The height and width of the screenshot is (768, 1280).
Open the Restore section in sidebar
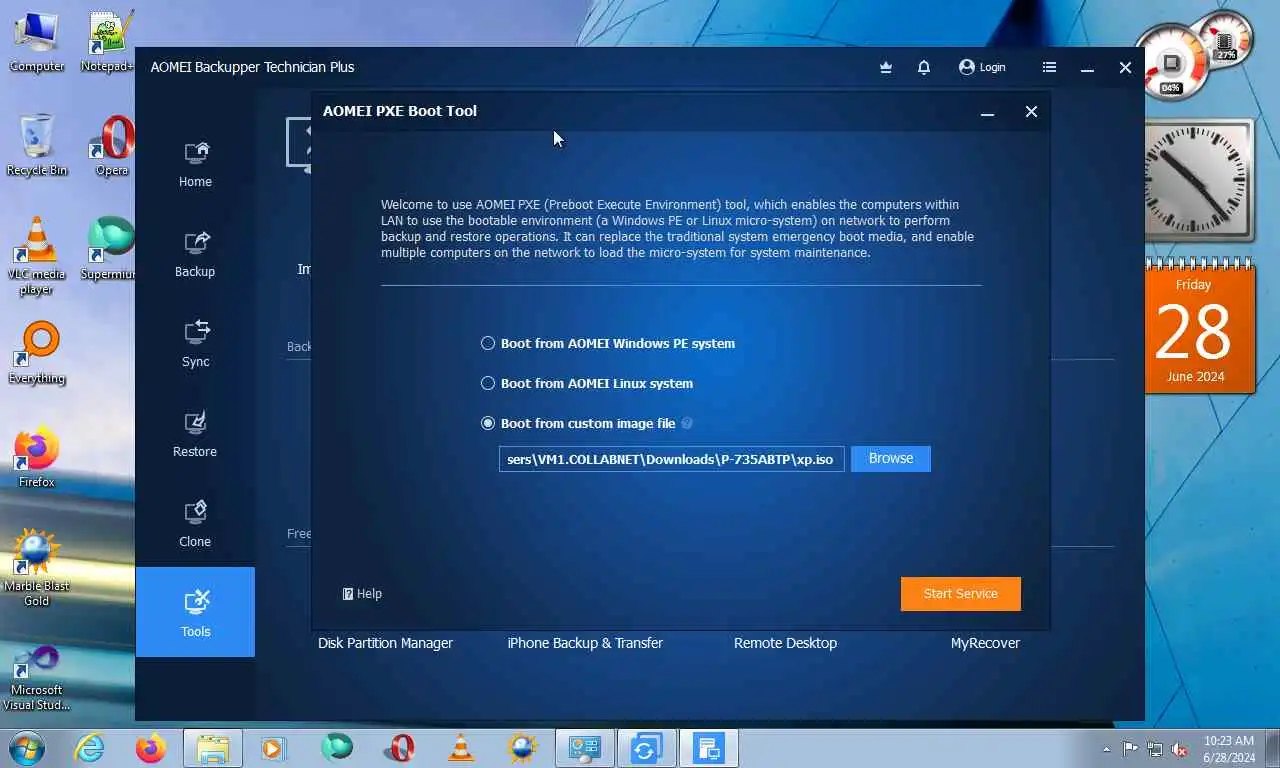click(195, 434)
